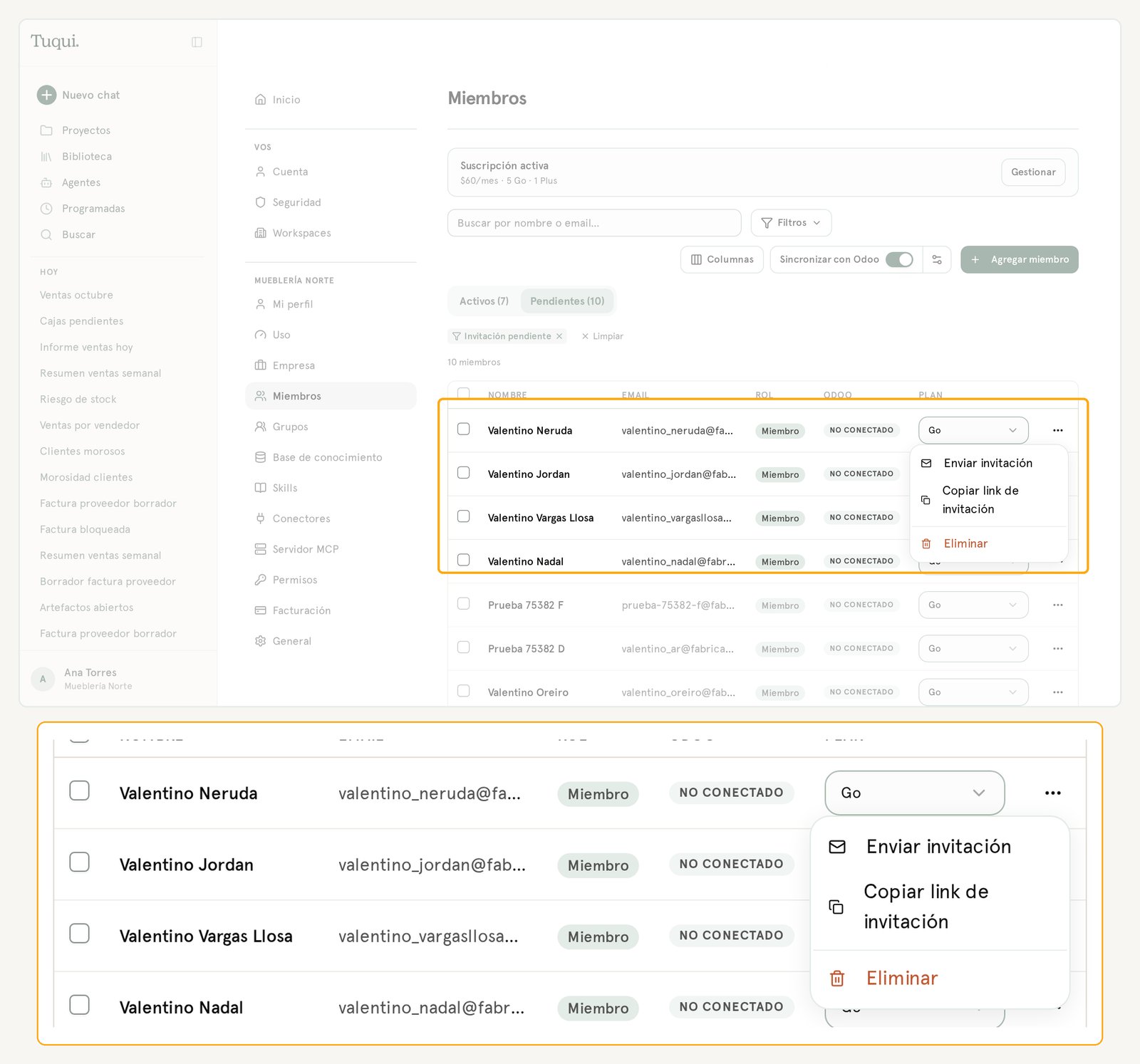Viewport: 1140px width, 1064px height.
Task: Check the select-all checkbox in table header
Action: point(464,393)
